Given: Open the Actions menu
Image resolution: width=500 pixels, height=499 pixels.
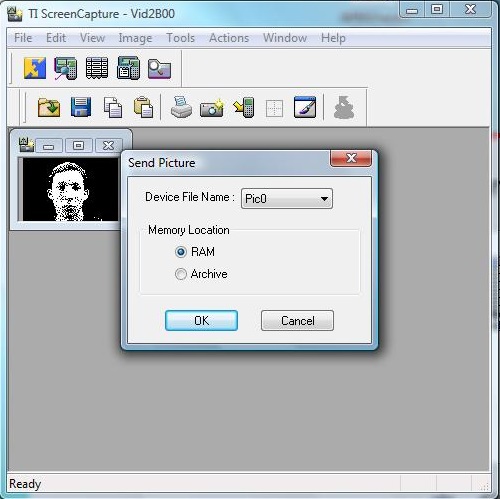Looking at the screenshot, I should pyautogui.click(x=229, y=38).
